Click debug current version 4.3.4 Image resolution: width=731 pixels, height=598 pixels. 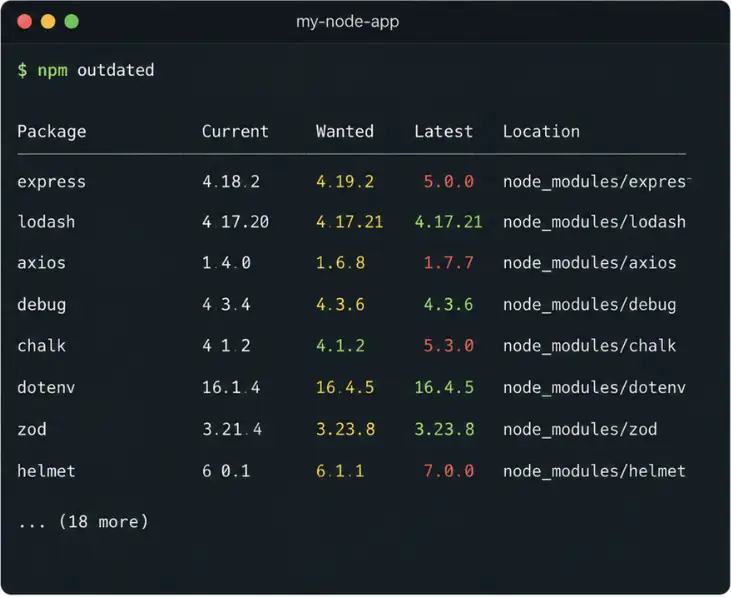(226, 304)
